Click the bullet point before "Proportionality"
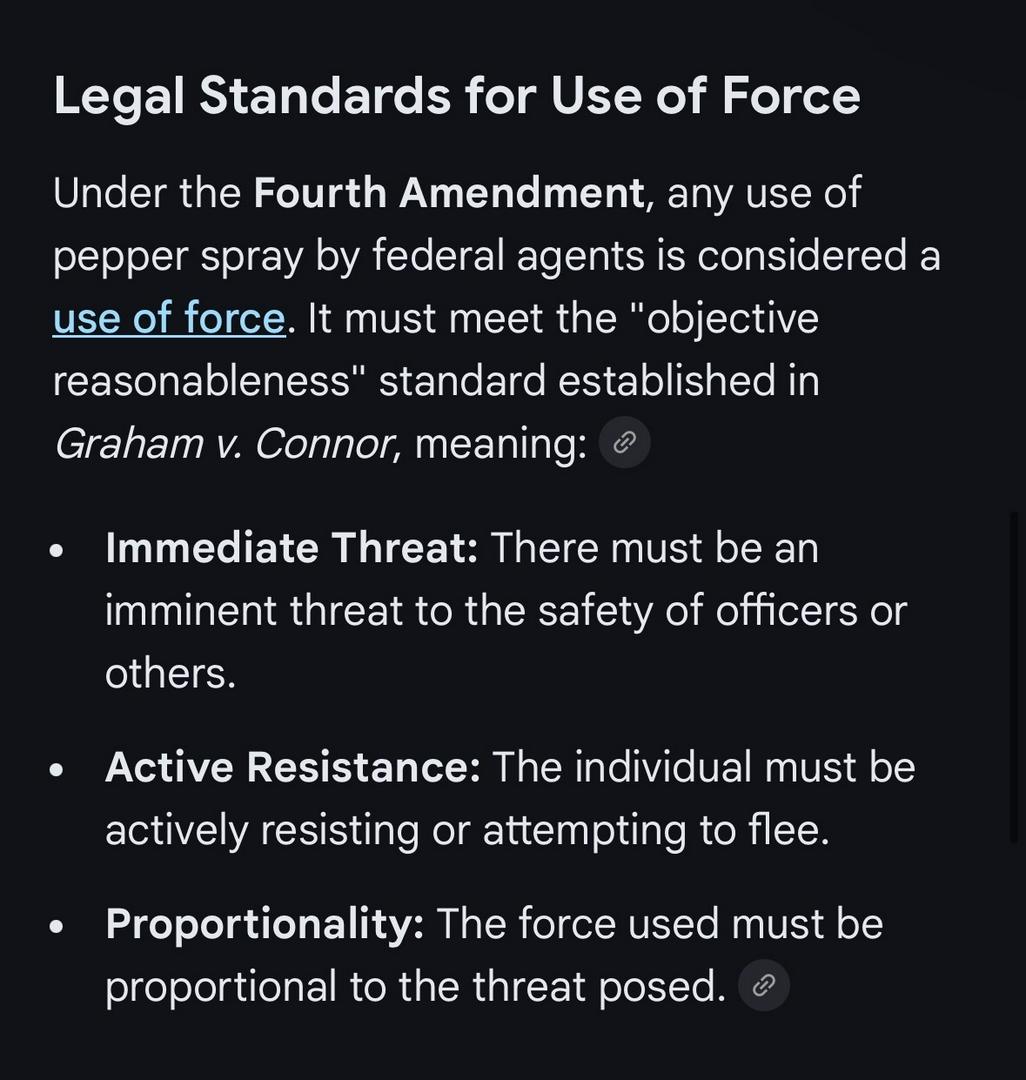This screenshot has width=1026, height=1080. point(57,927)
